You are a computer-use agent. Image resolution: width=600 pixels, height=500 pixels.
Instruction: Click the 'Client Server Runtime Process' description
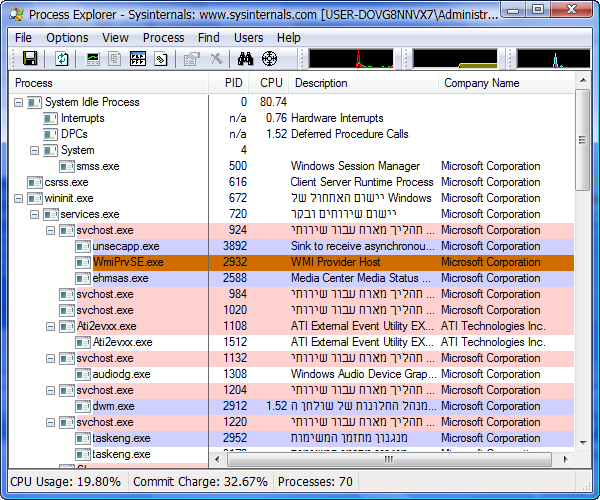click(362, 182)
